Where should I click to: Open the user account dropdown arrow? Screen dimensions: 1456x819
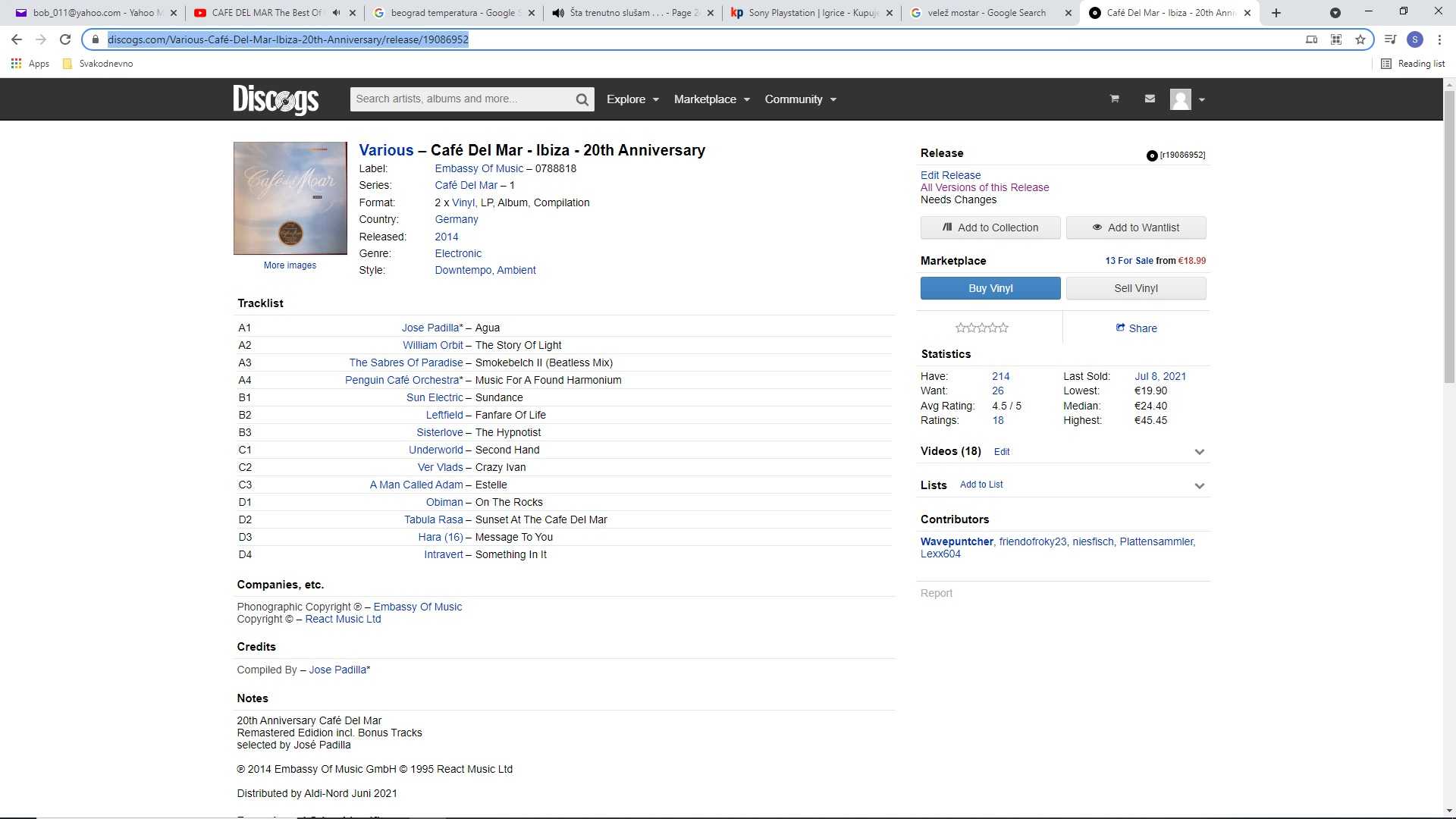[1201, 99]
